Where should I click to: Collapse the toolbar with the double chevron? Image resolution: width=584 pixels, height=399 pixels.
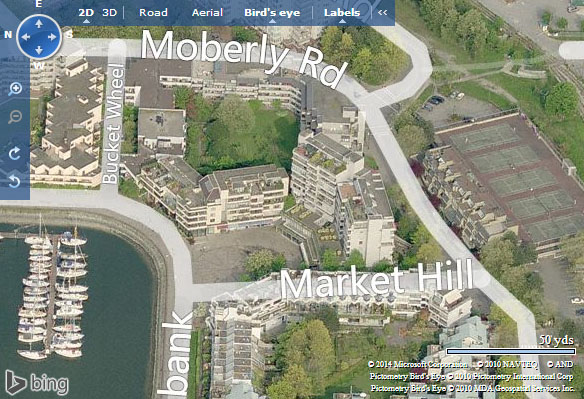383,12
